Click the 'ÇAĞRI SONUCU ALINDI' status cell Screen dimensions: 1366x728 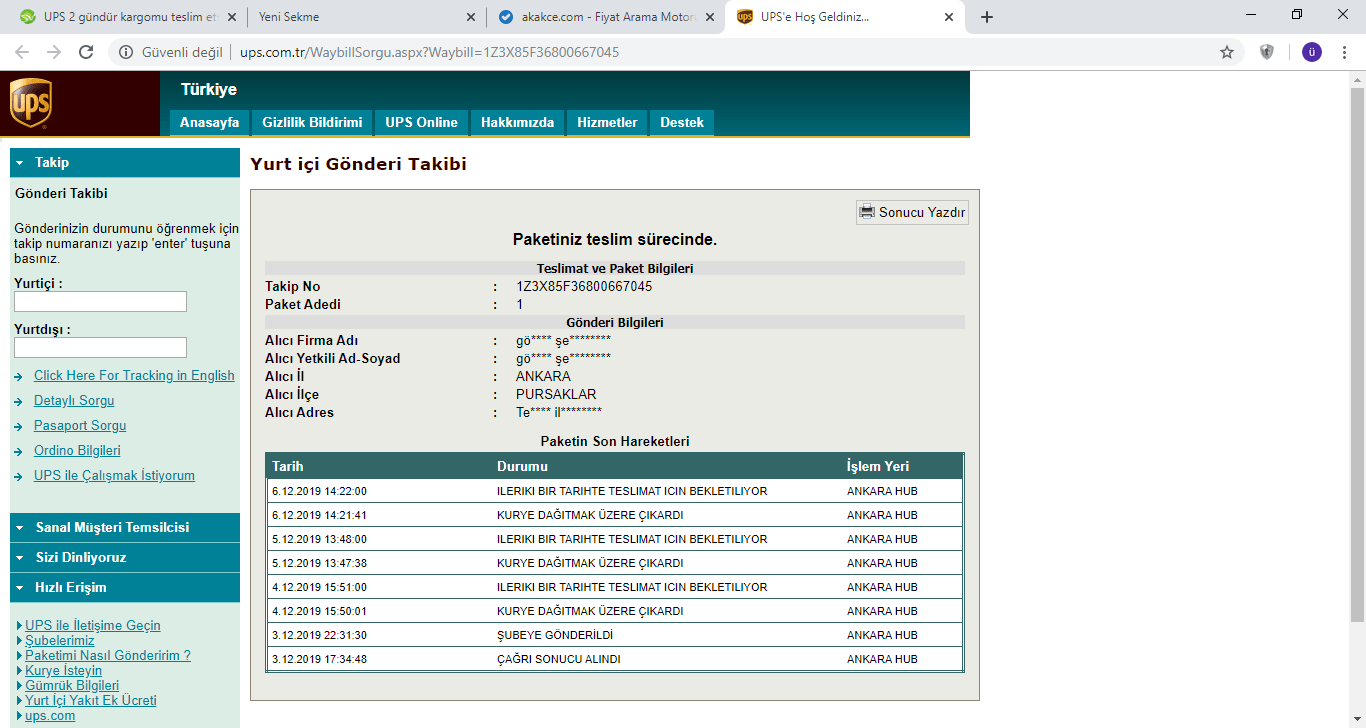(x=559, y=659)
